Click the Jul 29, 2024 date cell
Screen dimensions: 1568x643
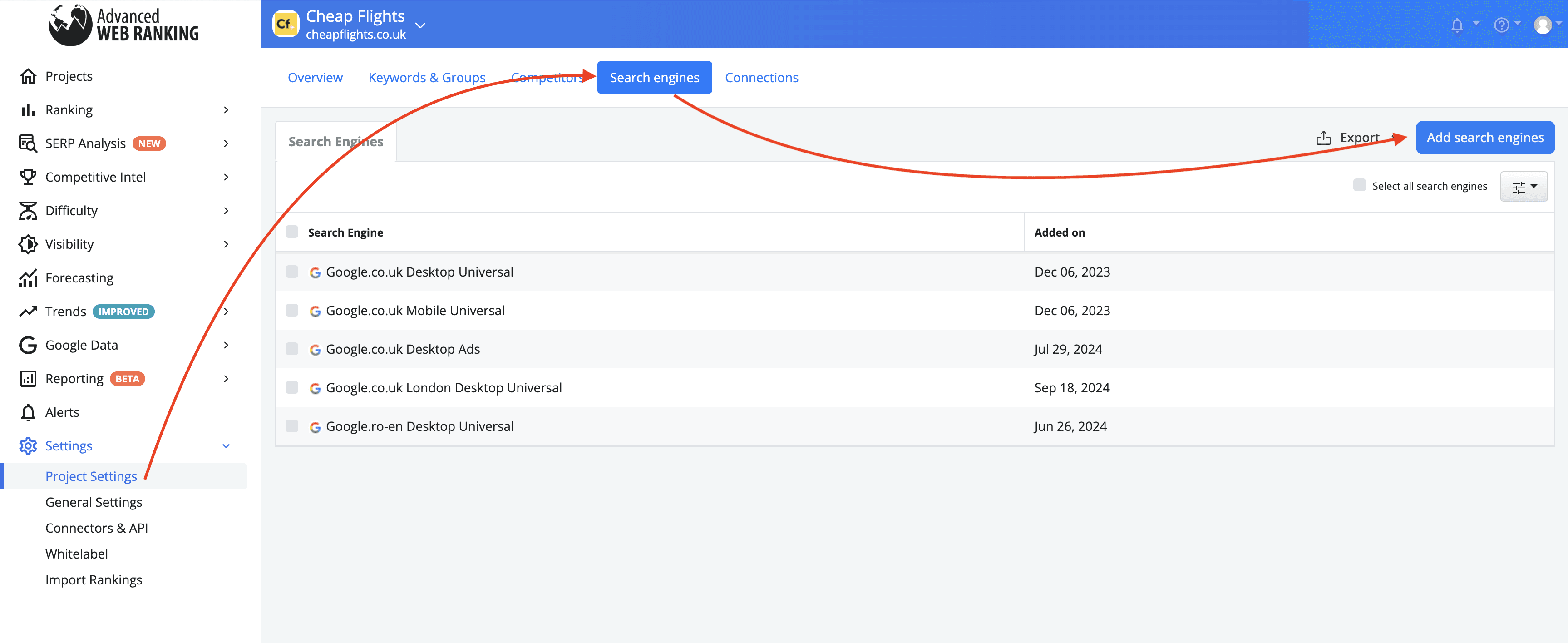coord(1068,349)
